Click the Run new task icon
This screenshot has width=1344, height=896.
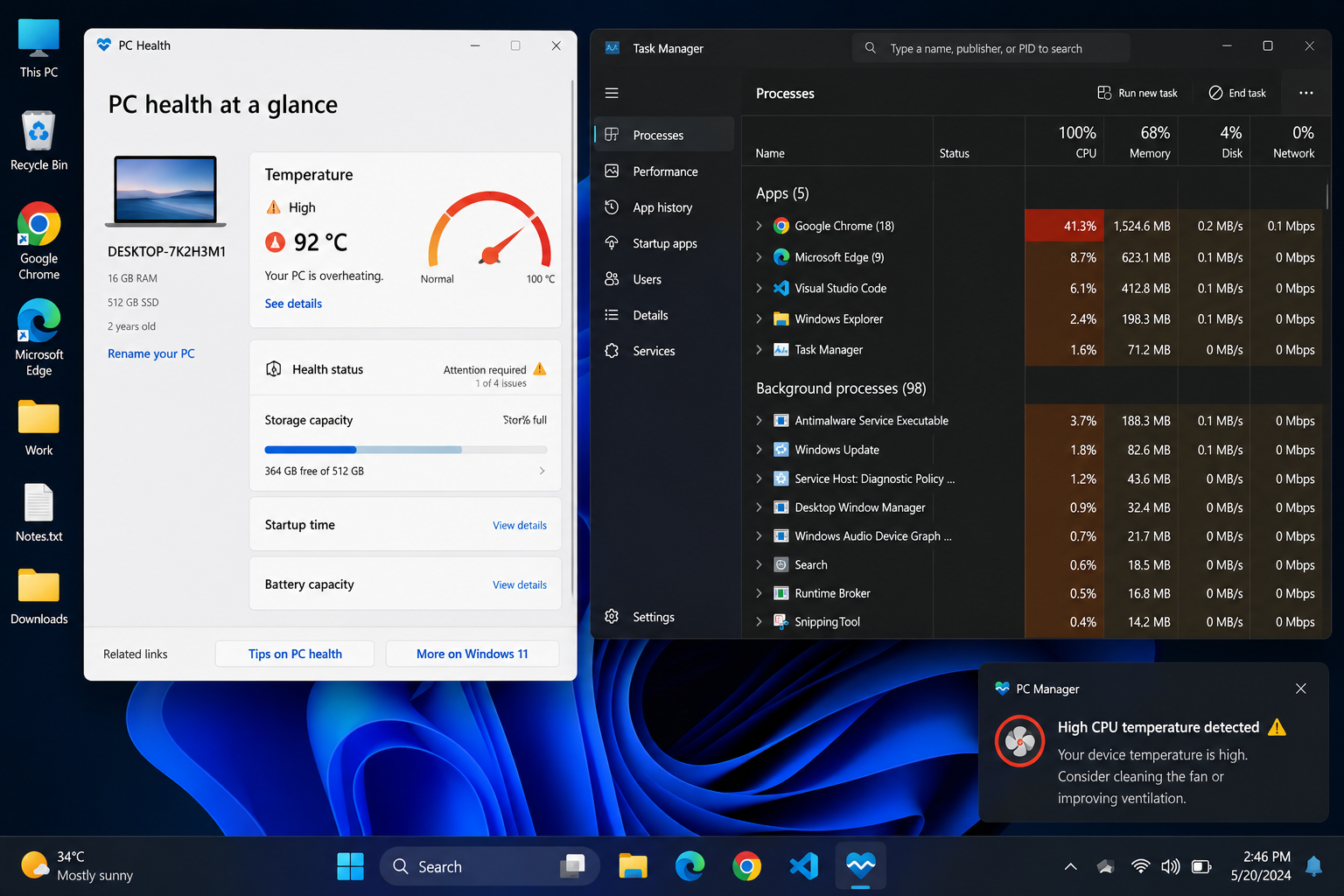(x=1104, y=93)
